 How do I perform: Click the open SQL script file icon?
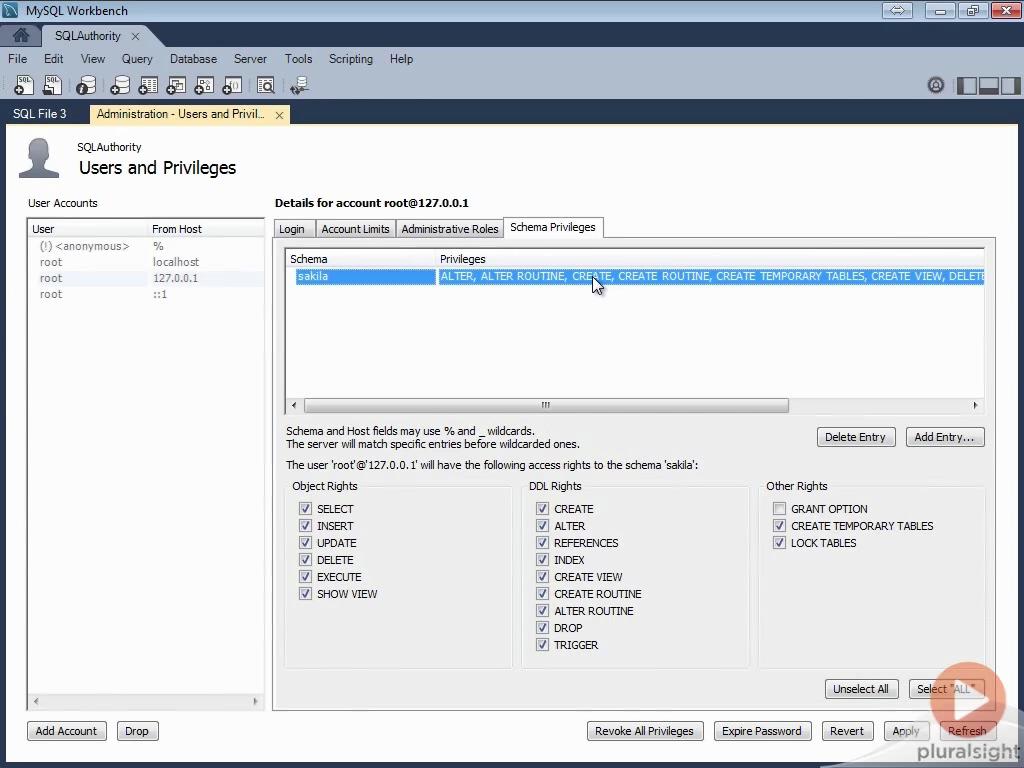tap(52, 86)
